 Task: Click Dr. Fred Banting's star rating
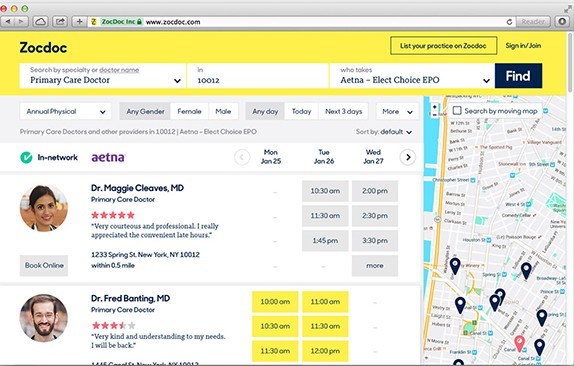coord(113,325)
